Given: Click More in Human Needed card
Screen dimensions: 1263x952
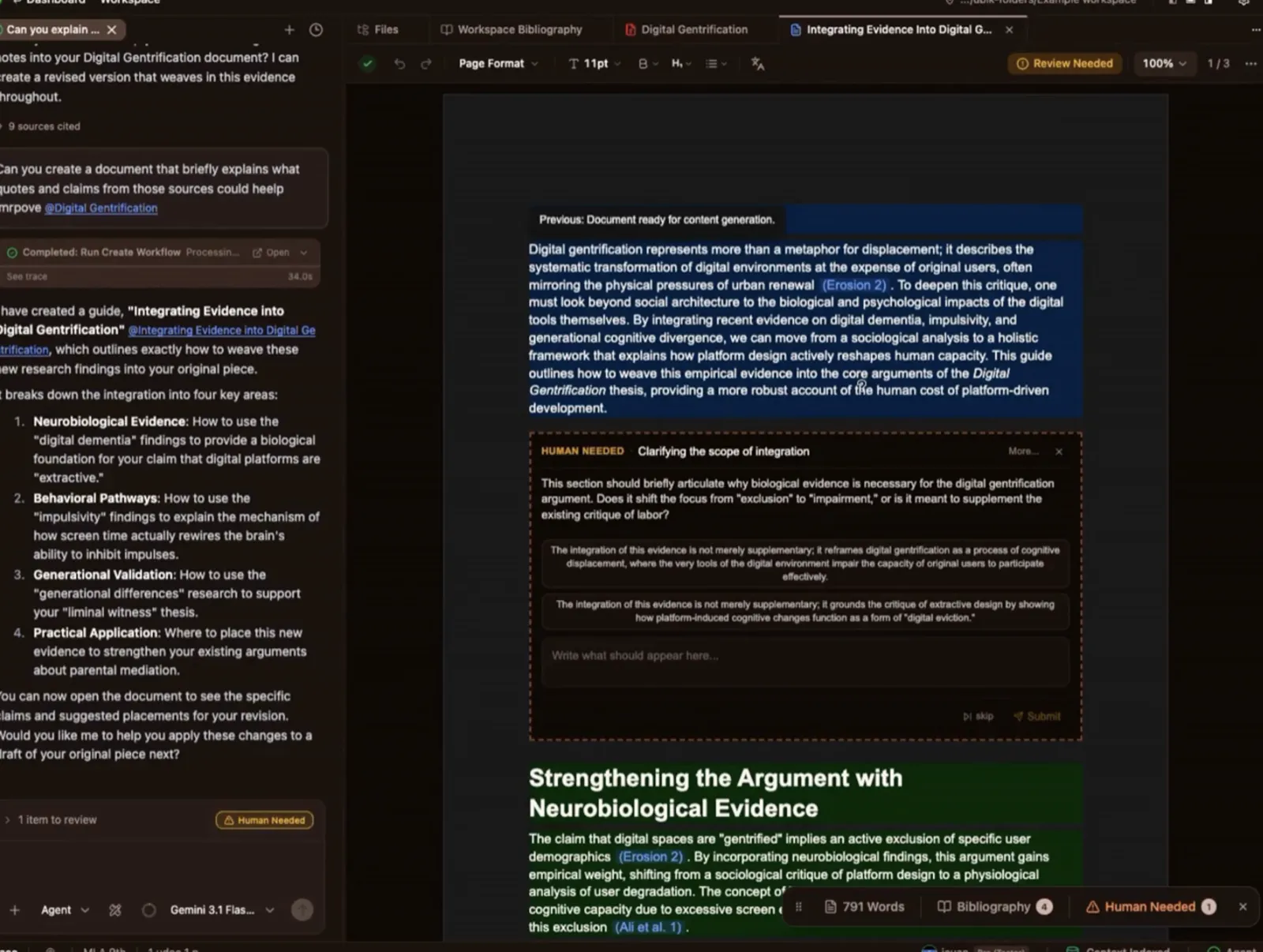Looking at the screenshot, I should click(1023, 452).
